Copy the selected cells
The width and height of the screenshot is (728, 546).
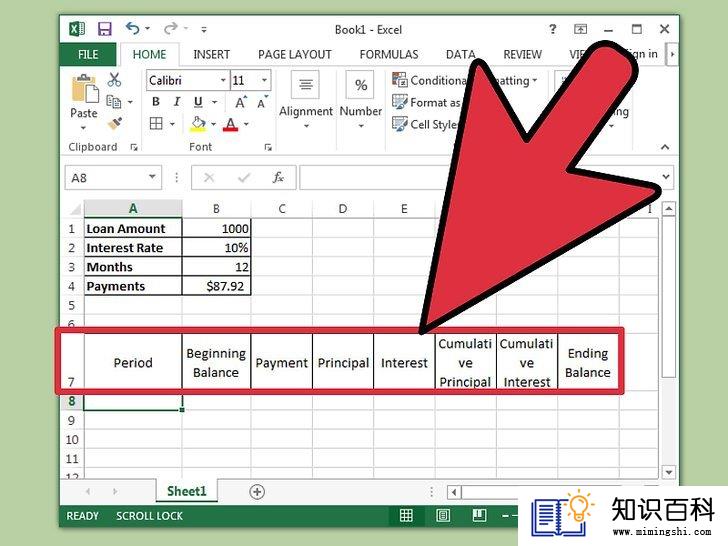pyautogui.click(x=114, y=101)
